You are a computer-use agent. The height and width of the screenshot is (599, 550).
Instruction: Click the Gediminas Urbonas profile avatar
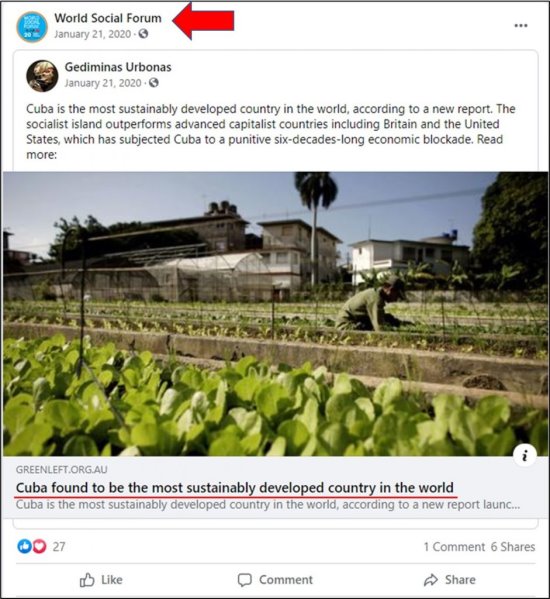42,76
